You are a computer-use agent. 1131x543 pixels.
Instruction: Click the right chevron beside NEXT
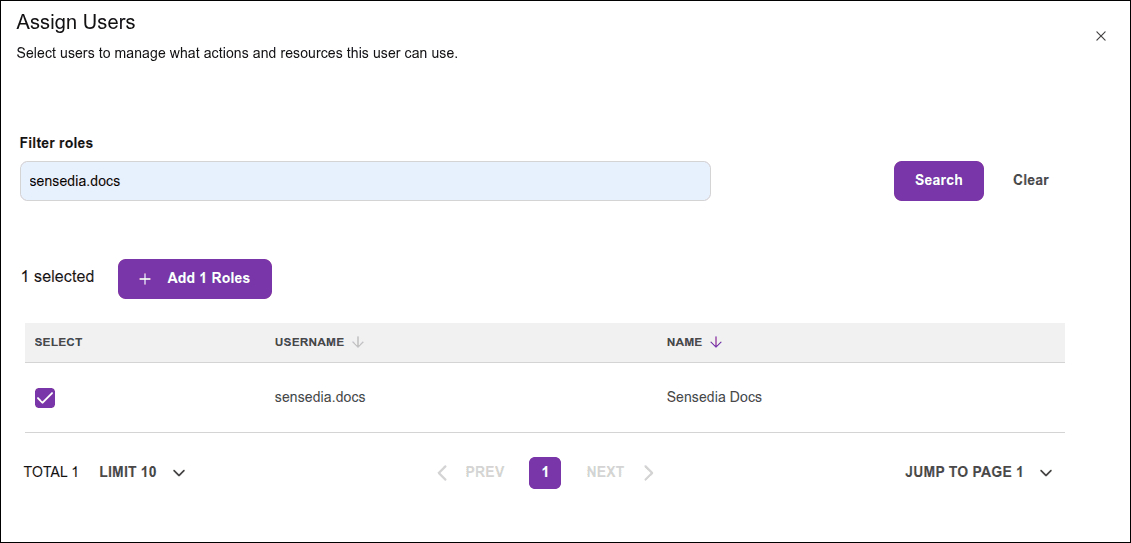point(649,473)
